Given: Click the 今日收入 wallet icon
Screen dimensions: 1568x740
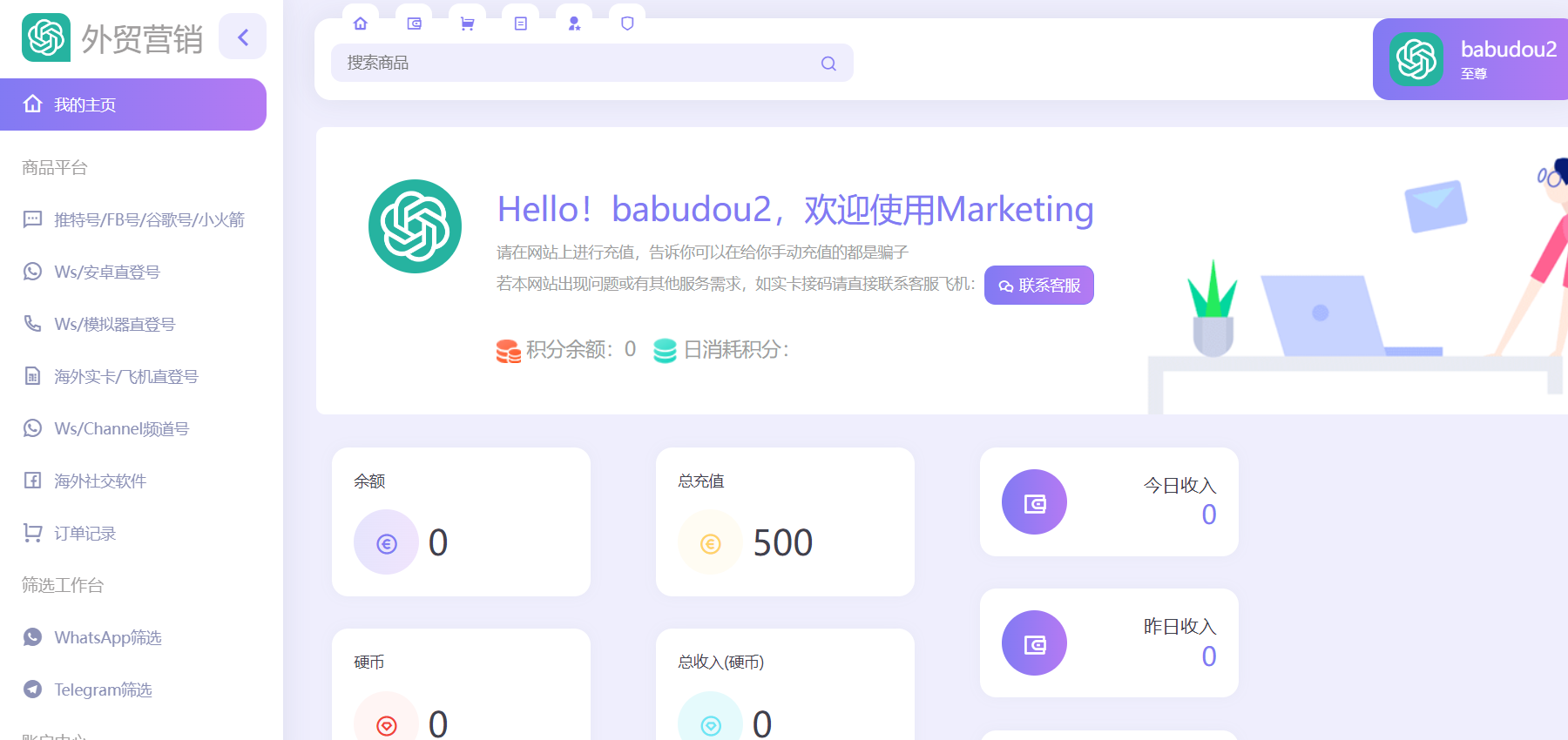Looking at the screenshot, I should pos(1034,502).
